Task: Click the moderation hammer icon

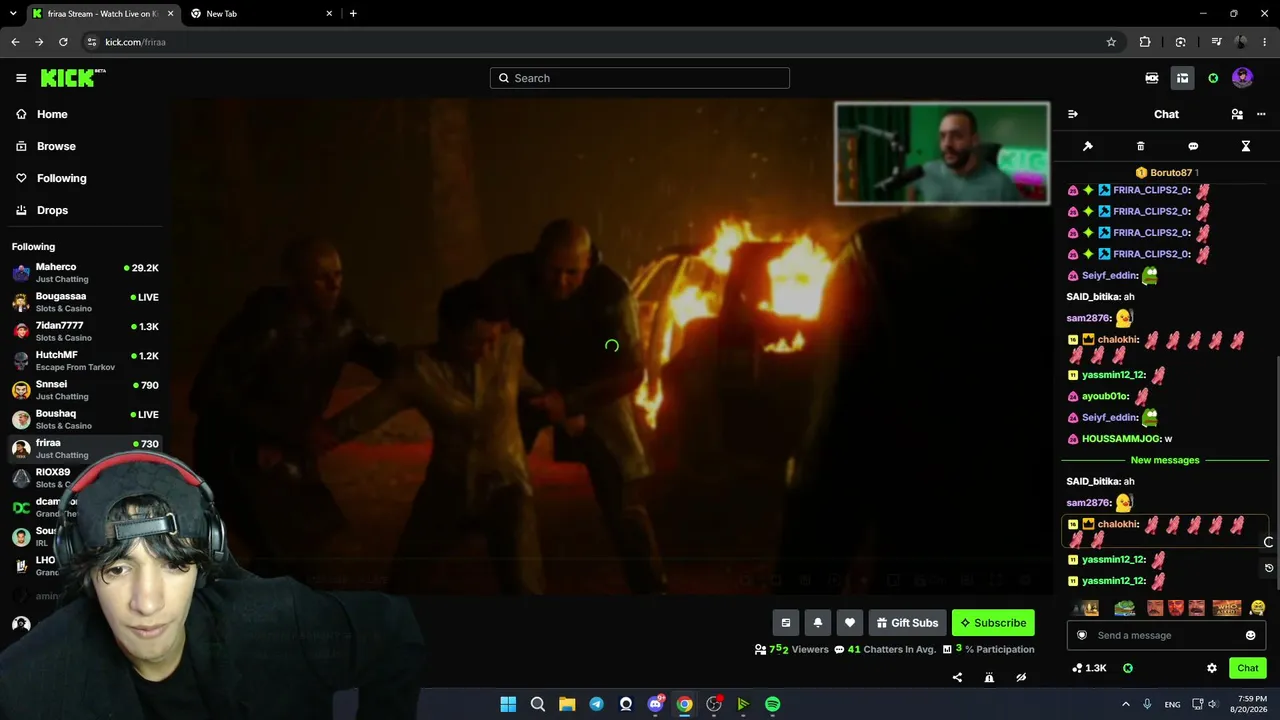Action: (x=1088, y=146)
